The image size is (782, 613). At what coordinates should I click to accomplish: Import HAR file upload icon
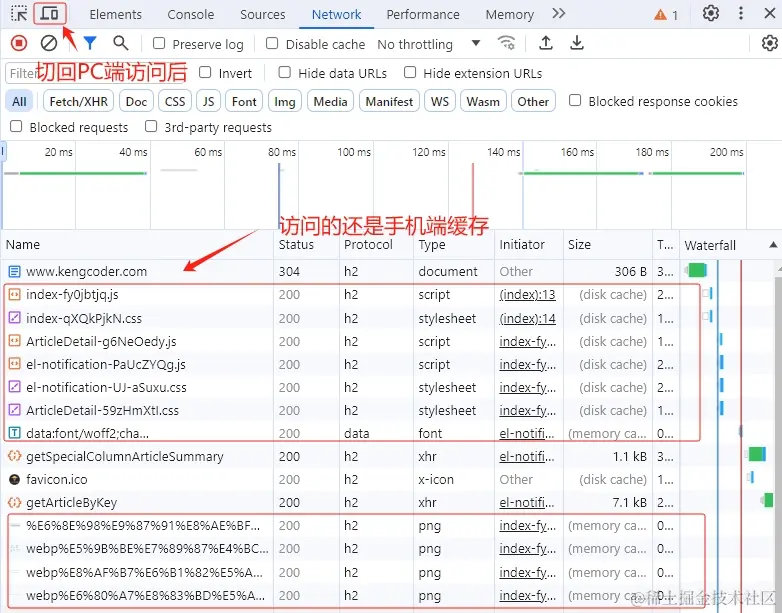[546, 43]
